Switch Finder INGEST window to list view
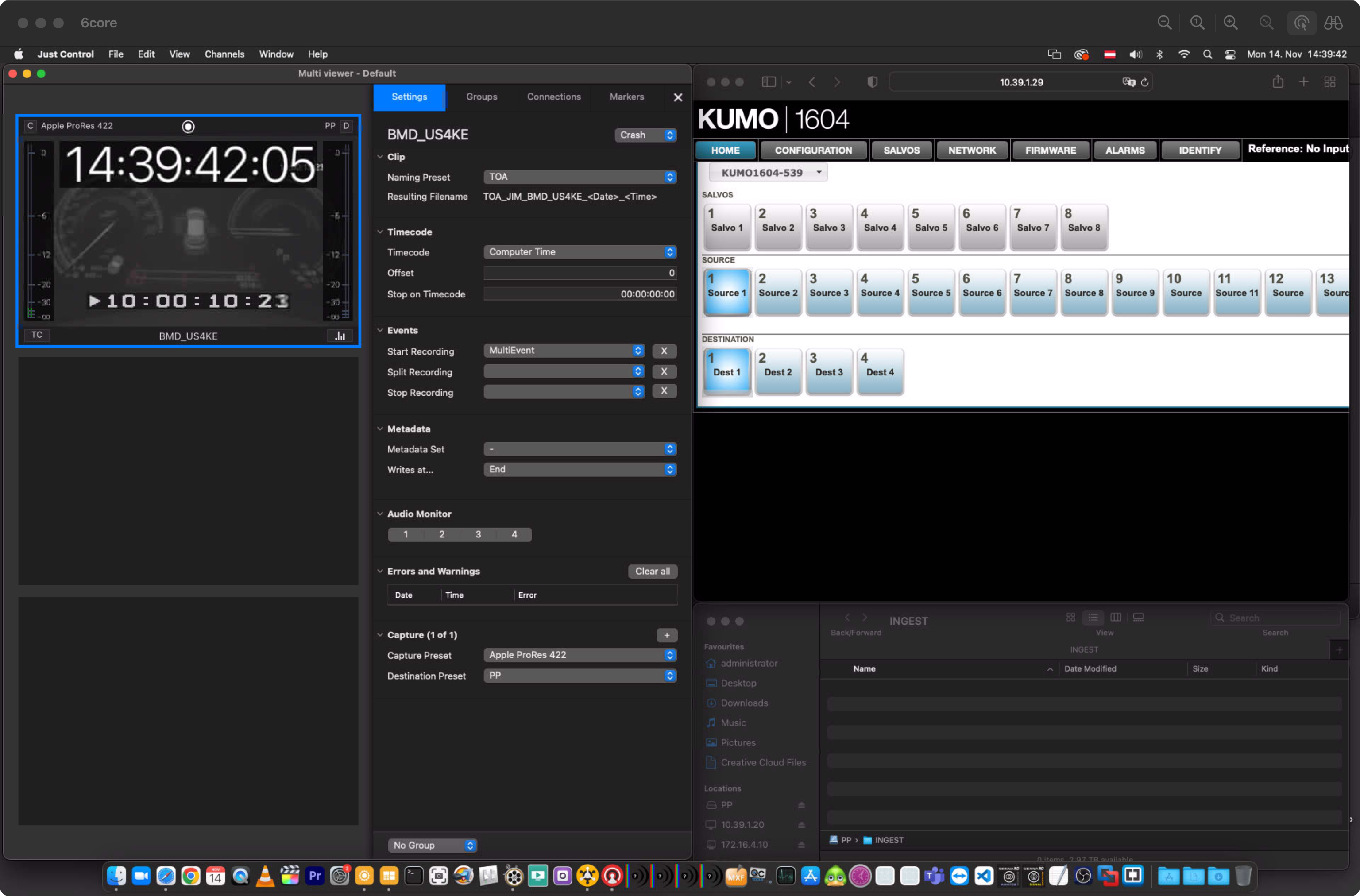 click(x=1093, y=617)
